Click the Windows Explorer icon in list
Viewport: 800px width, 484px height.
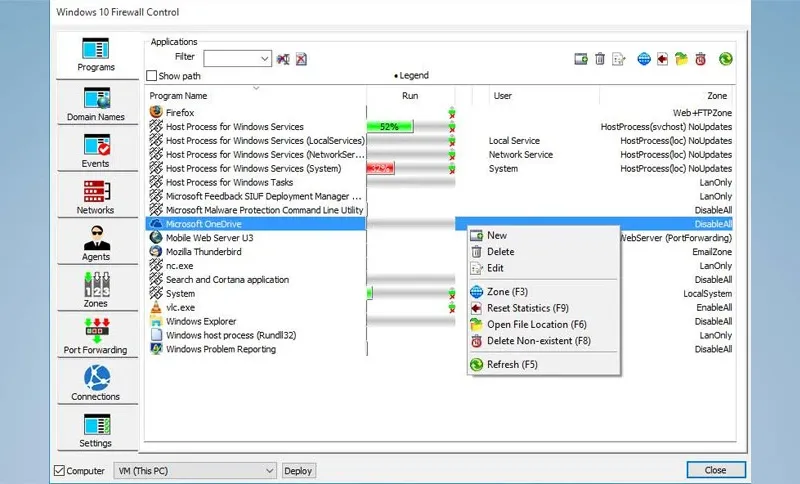(156, 321)
